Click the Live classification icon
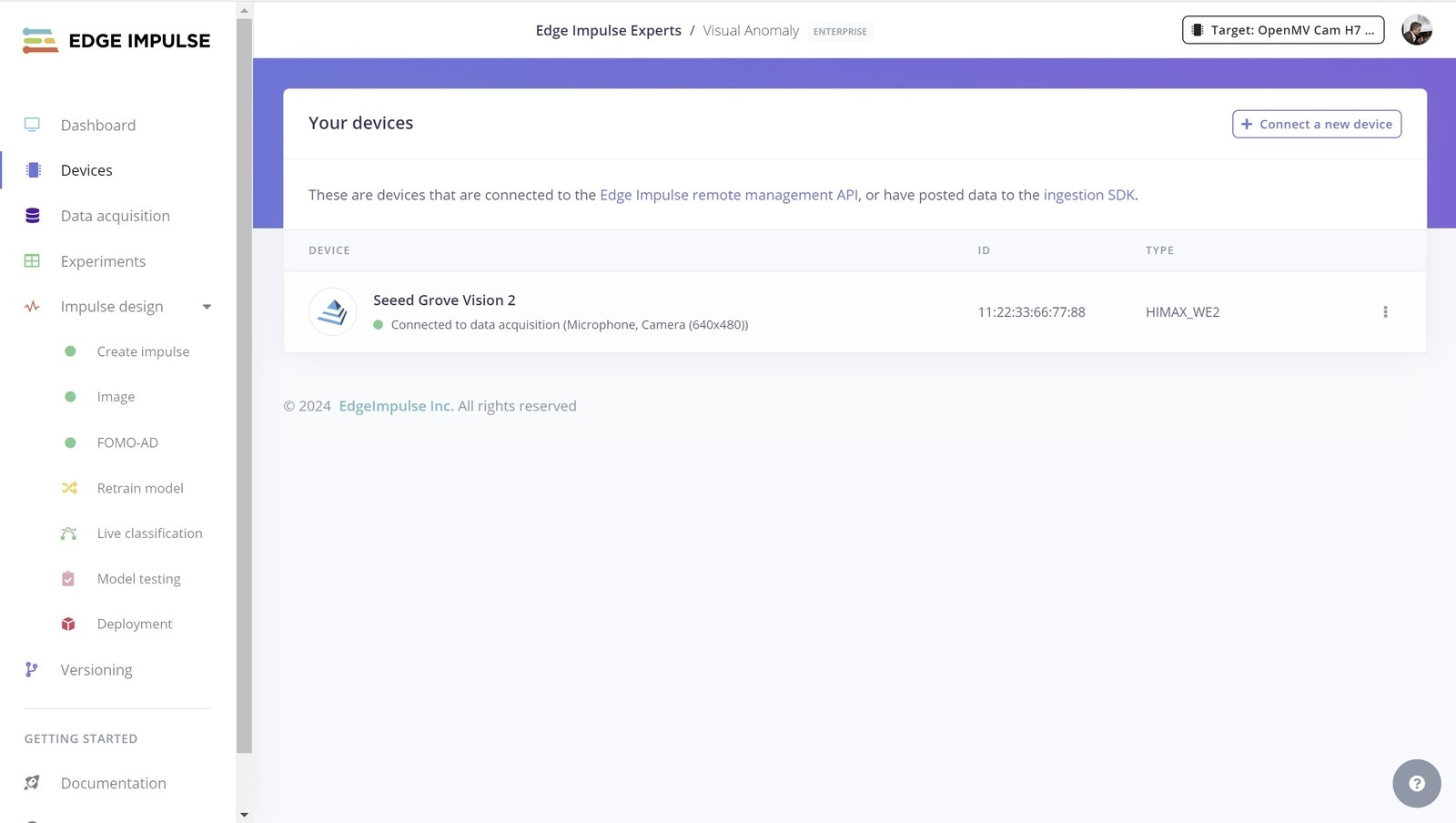Screen dimensions: 1456x823 (68, 533)
